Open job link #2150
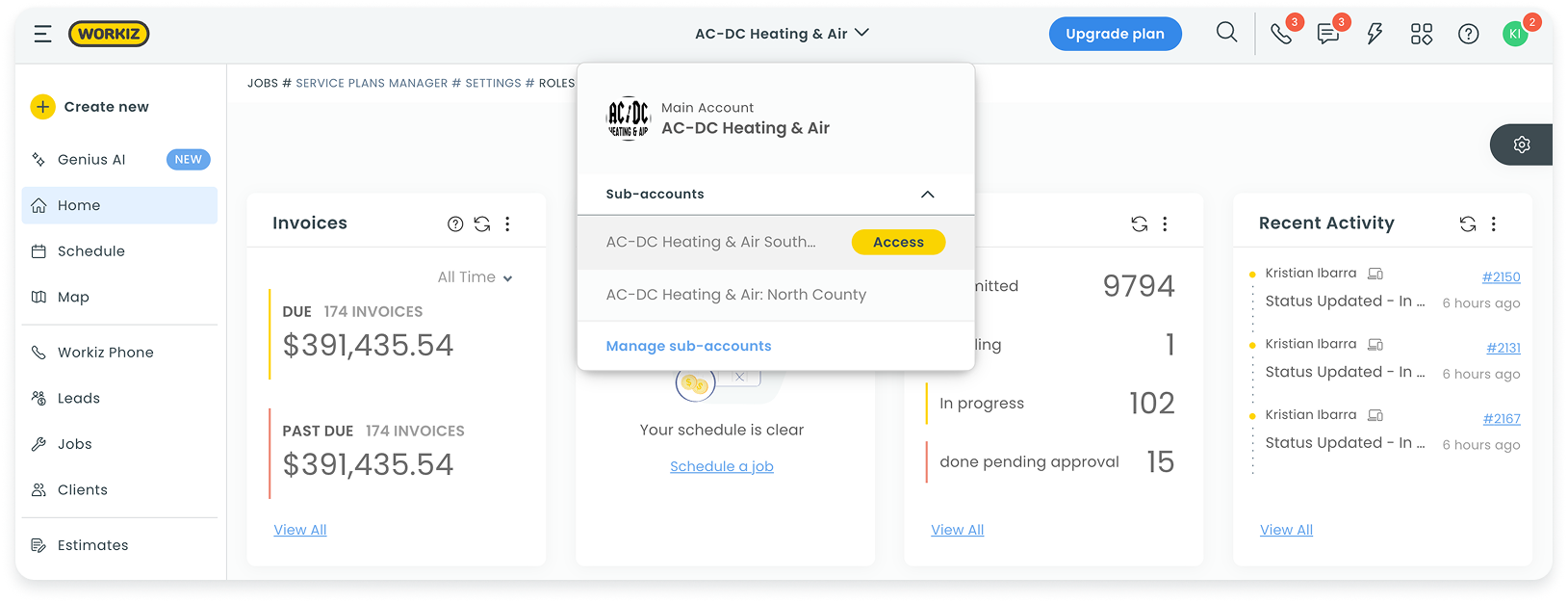This screenshot has width=1568, height=603. [1501, 277]
